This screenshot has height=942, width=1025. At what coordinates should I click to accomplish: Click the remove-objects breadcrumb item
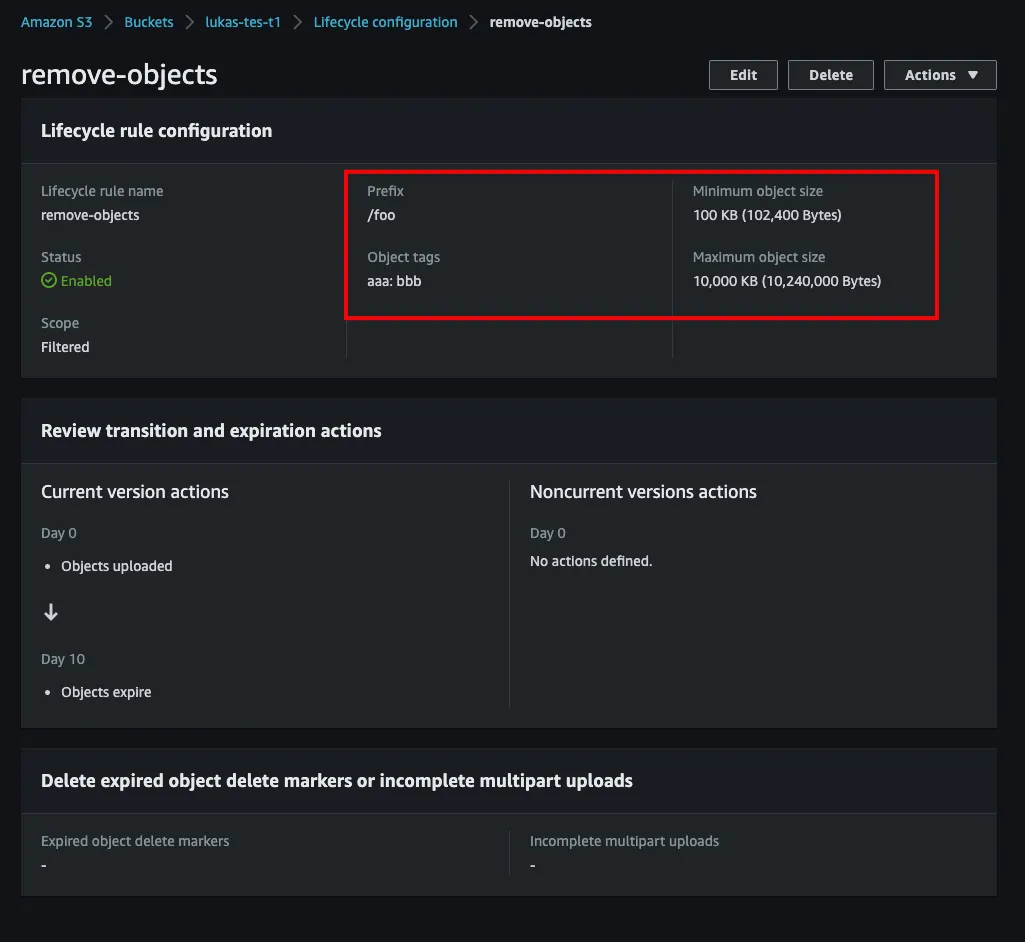coord(540,22)
